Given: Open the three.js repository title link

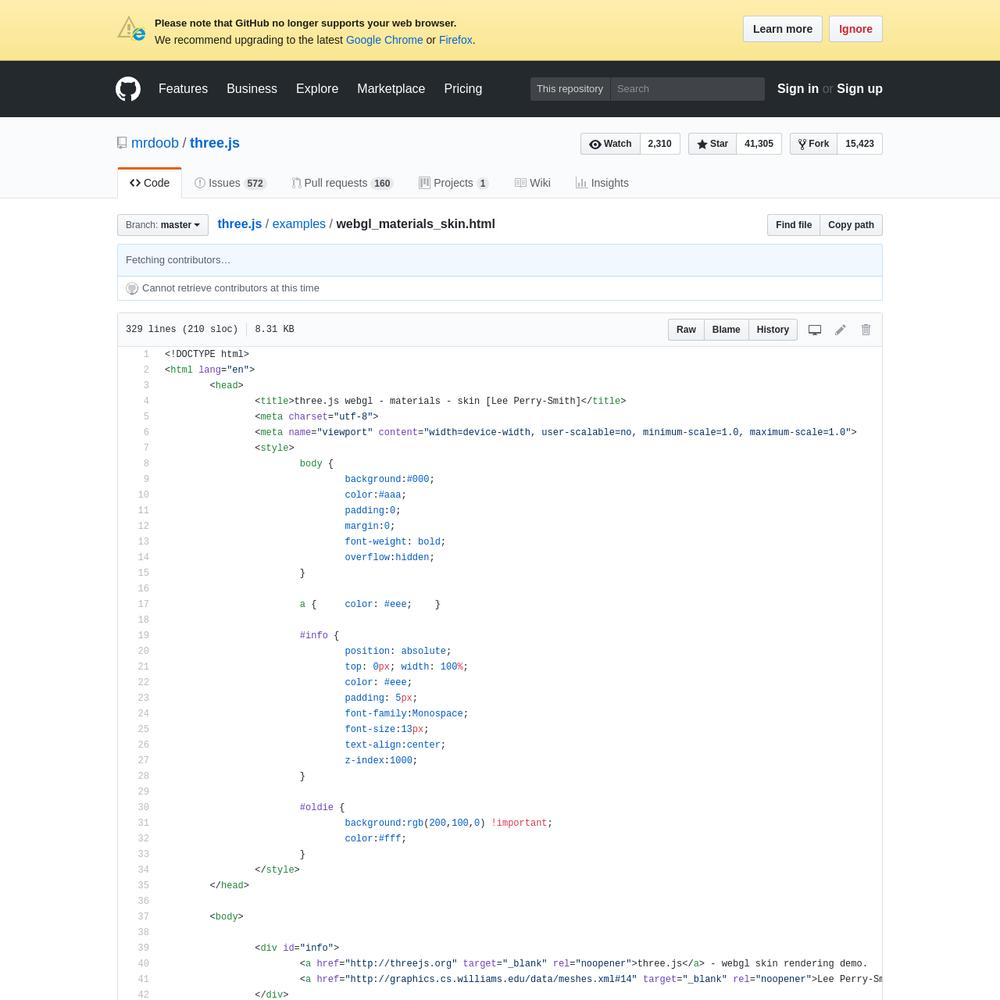Looking at the screenshot, I should (215, 143).
